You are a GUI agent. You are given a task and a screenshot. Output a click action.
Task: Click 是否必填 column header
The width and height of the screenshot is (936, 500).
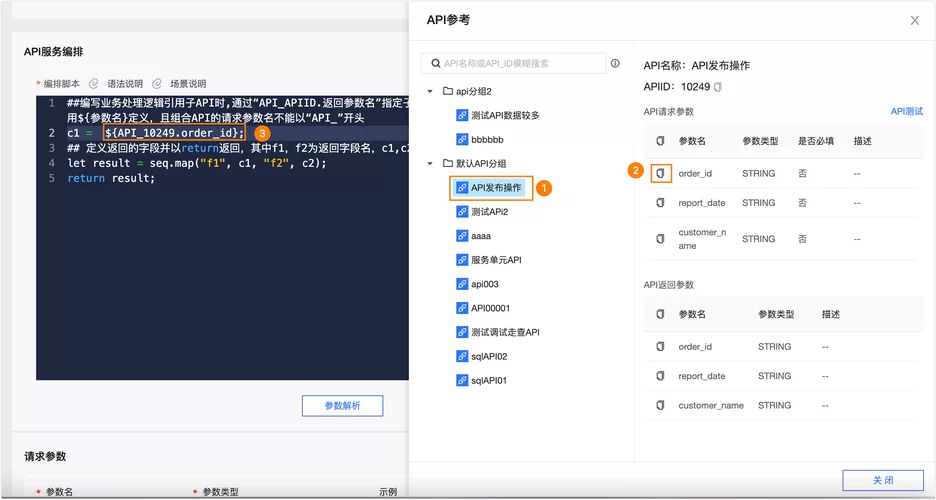(816, 141)
